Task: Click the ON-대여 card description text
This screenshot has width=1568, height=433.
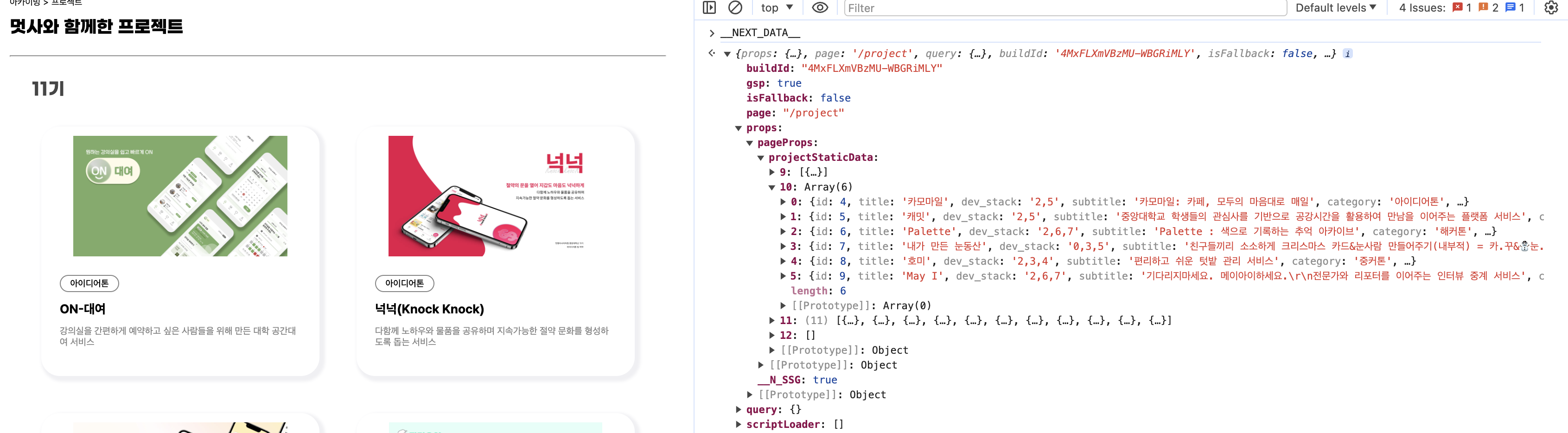Action: [x=178, y=336]
